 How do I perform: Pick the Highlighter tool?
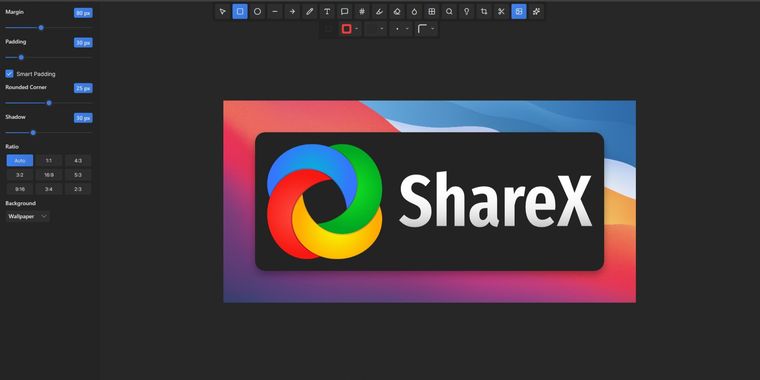point(380,12)
